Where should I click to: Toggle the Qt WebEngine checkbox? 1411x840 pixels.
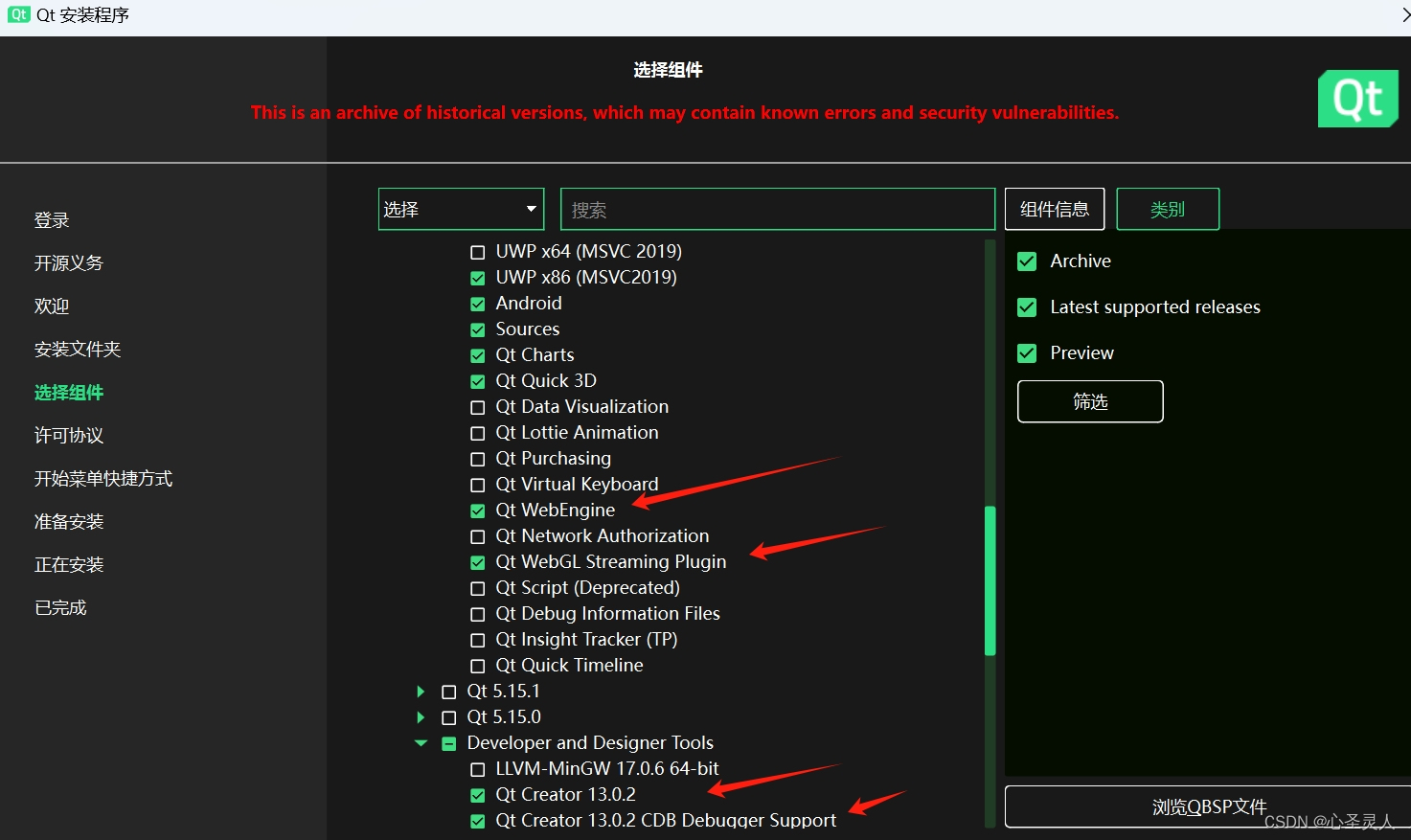[478, 511]
